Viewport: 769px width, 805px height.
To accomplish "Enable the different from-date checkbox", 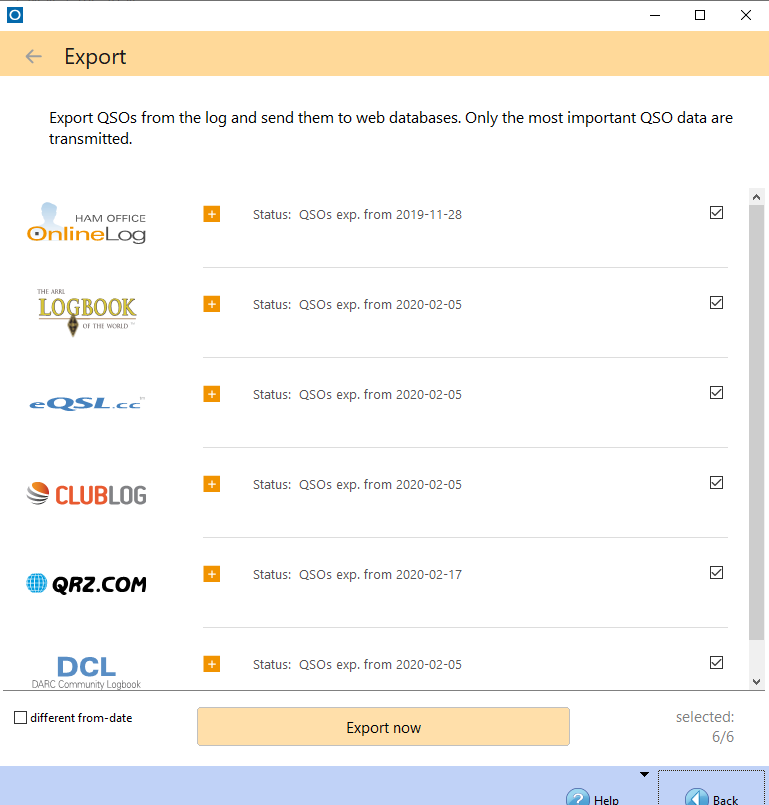I will tap(21, 717).
